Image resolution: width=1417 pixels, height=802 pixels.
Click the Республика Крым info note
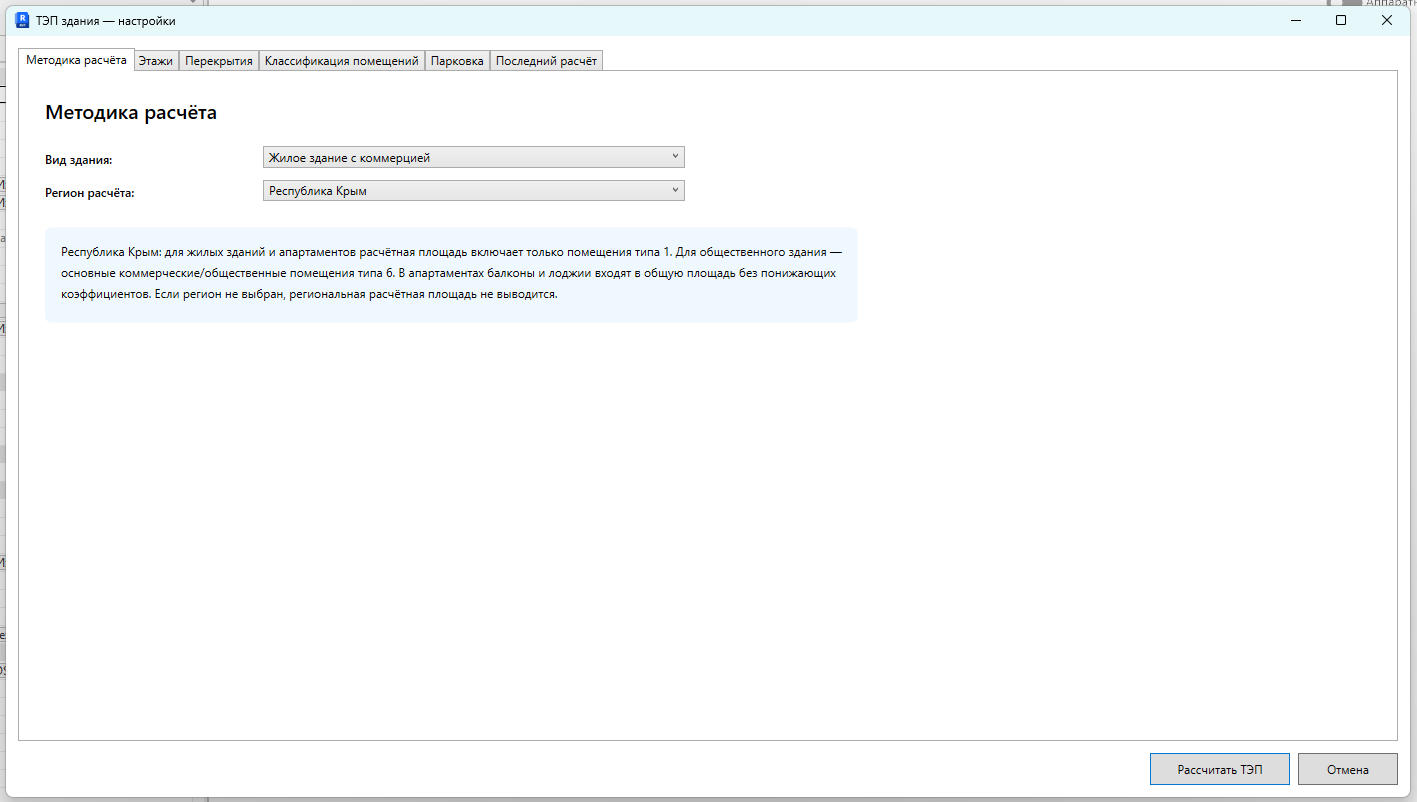[x=451, y=275]
